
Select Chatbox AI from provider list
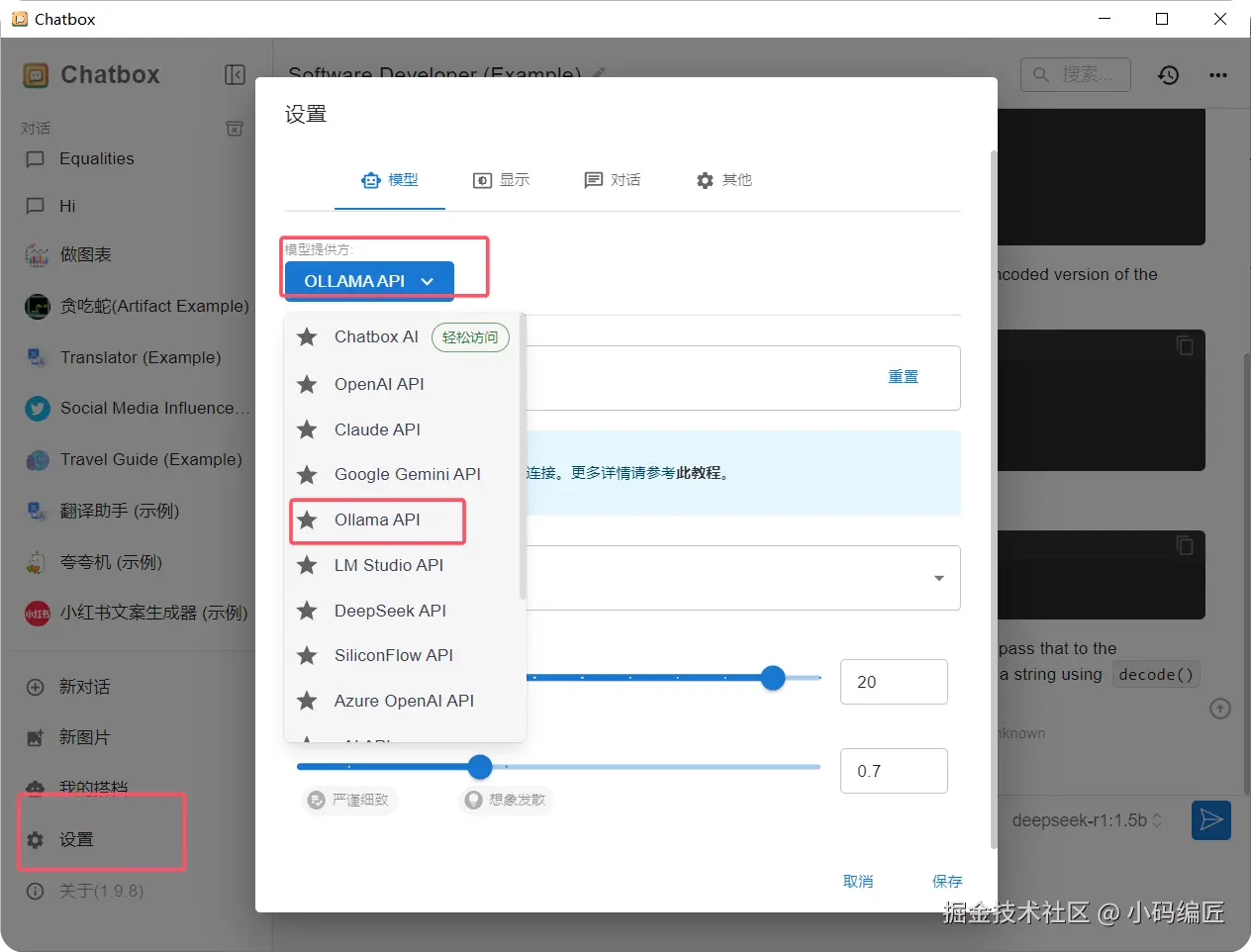402,337
